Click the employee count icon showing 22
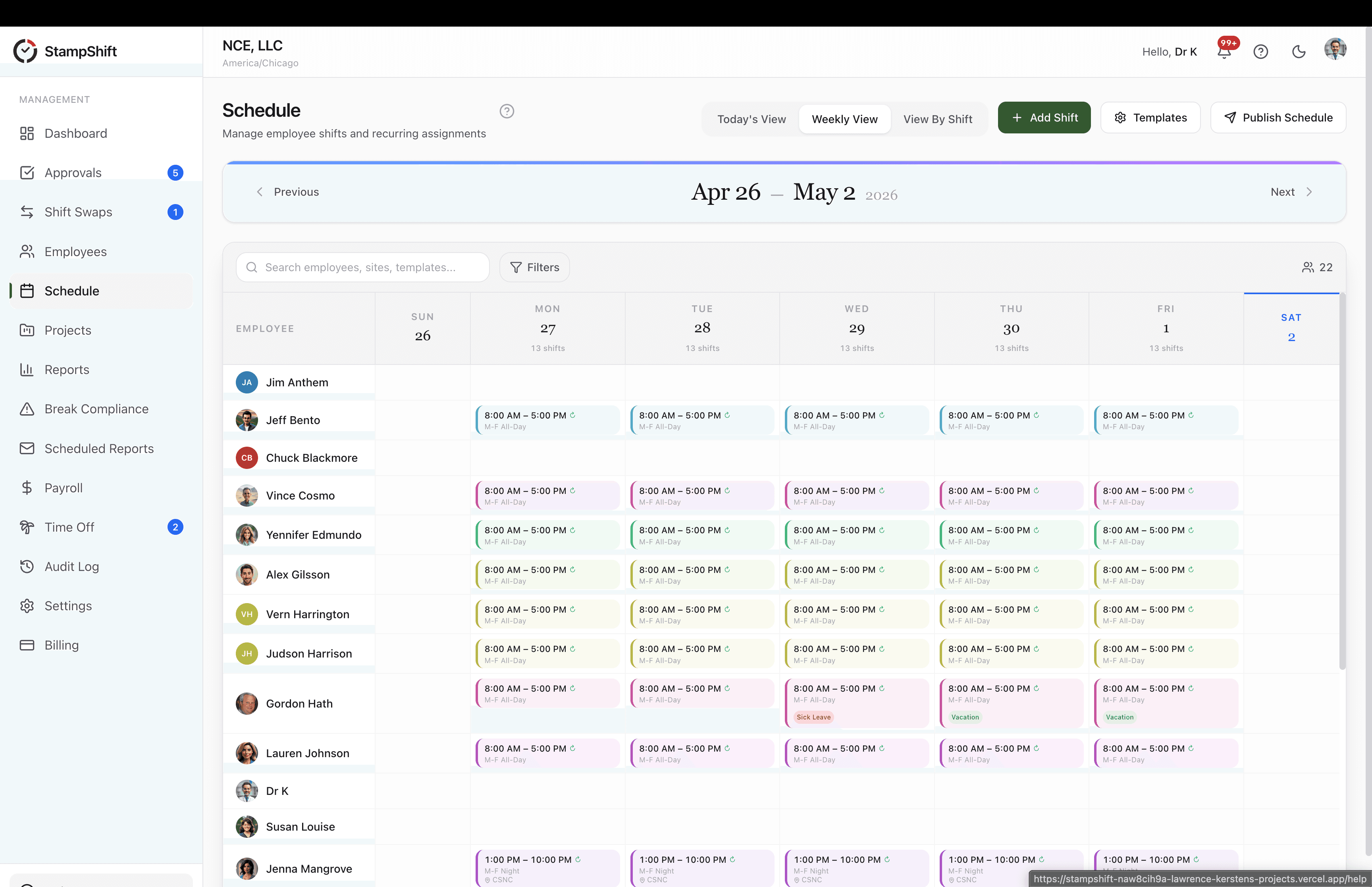Screen dimensions: 1372x887 pyautogui.click(x=1308, y=267)
